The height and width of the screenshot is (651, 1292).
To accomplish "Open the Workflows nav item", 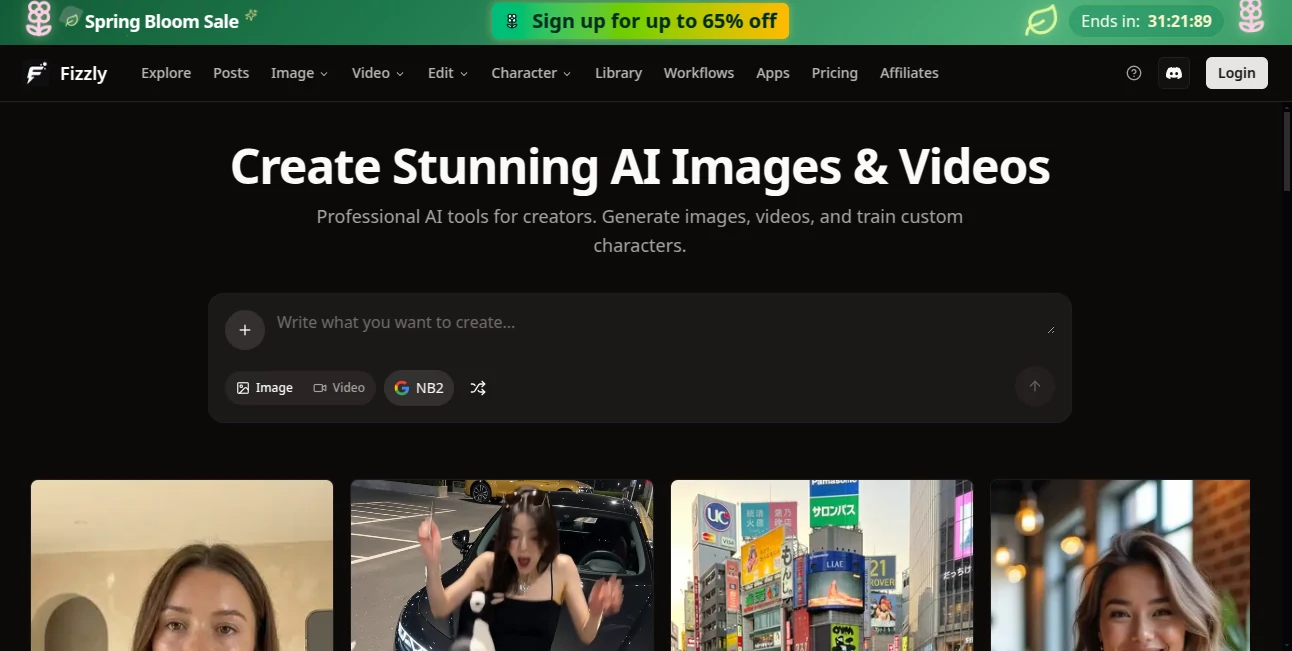I will coord(699,73).
